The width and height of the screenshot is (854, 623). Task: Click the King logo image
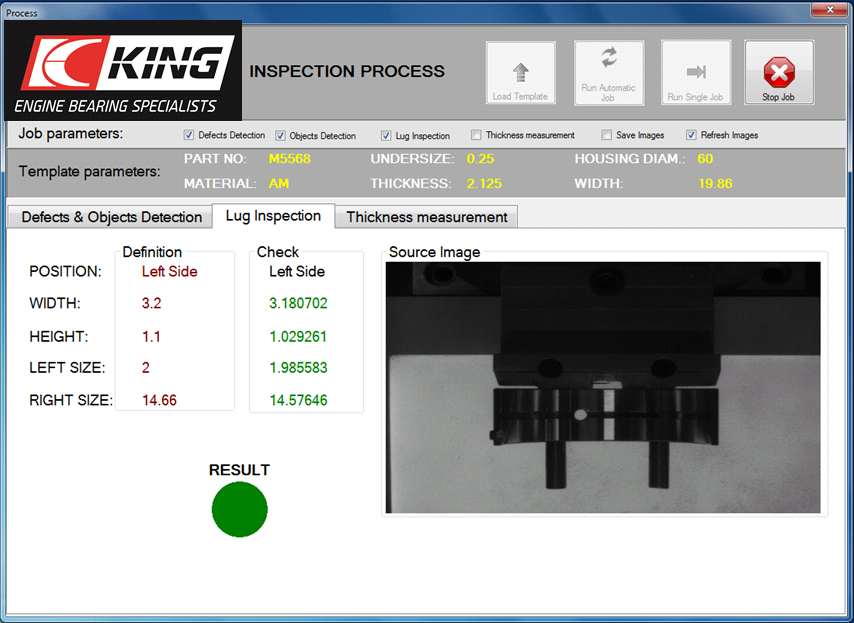click(122, 70)
